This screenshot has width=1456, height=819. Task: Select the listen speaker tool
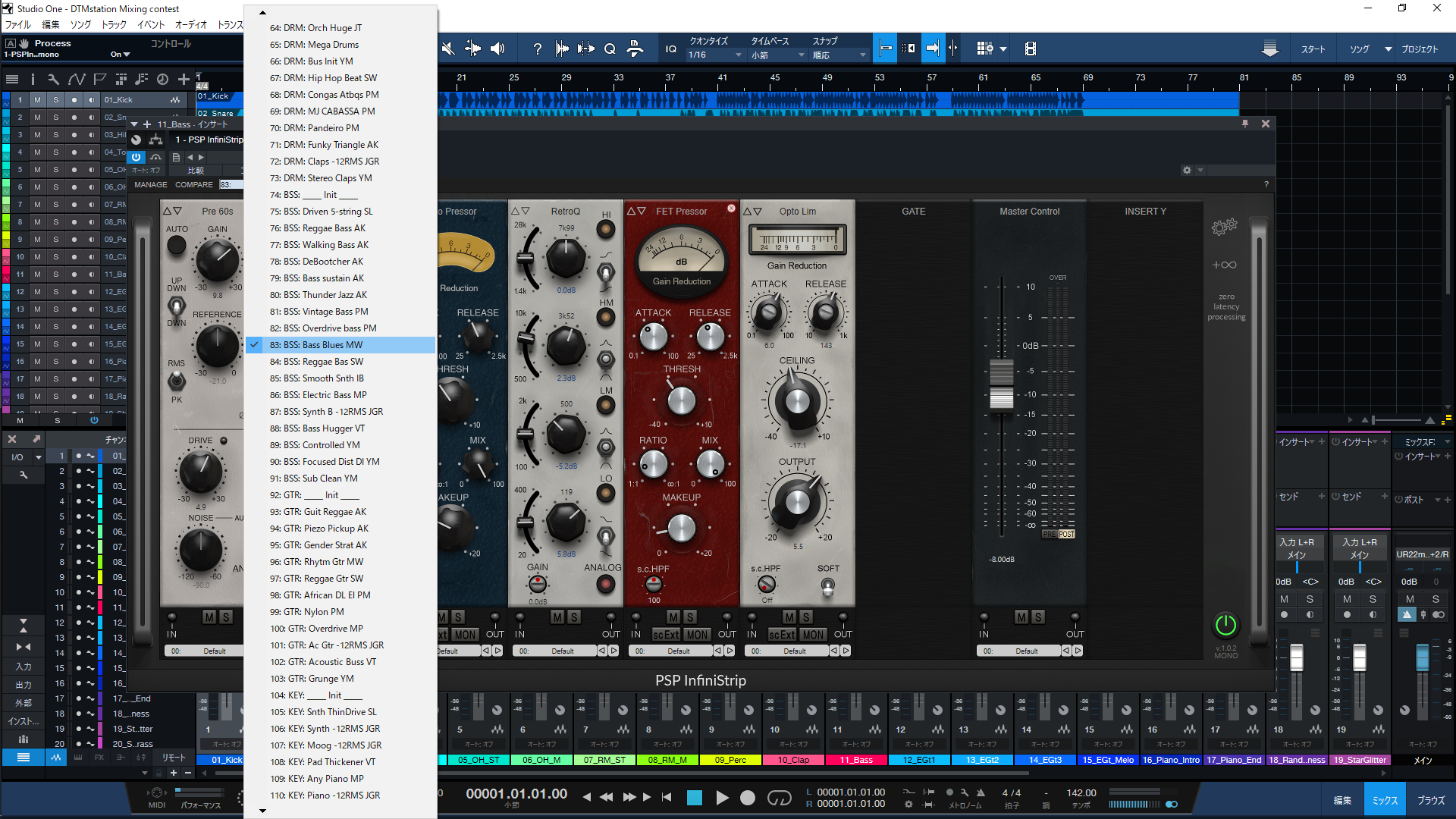[x=497, y=49]
